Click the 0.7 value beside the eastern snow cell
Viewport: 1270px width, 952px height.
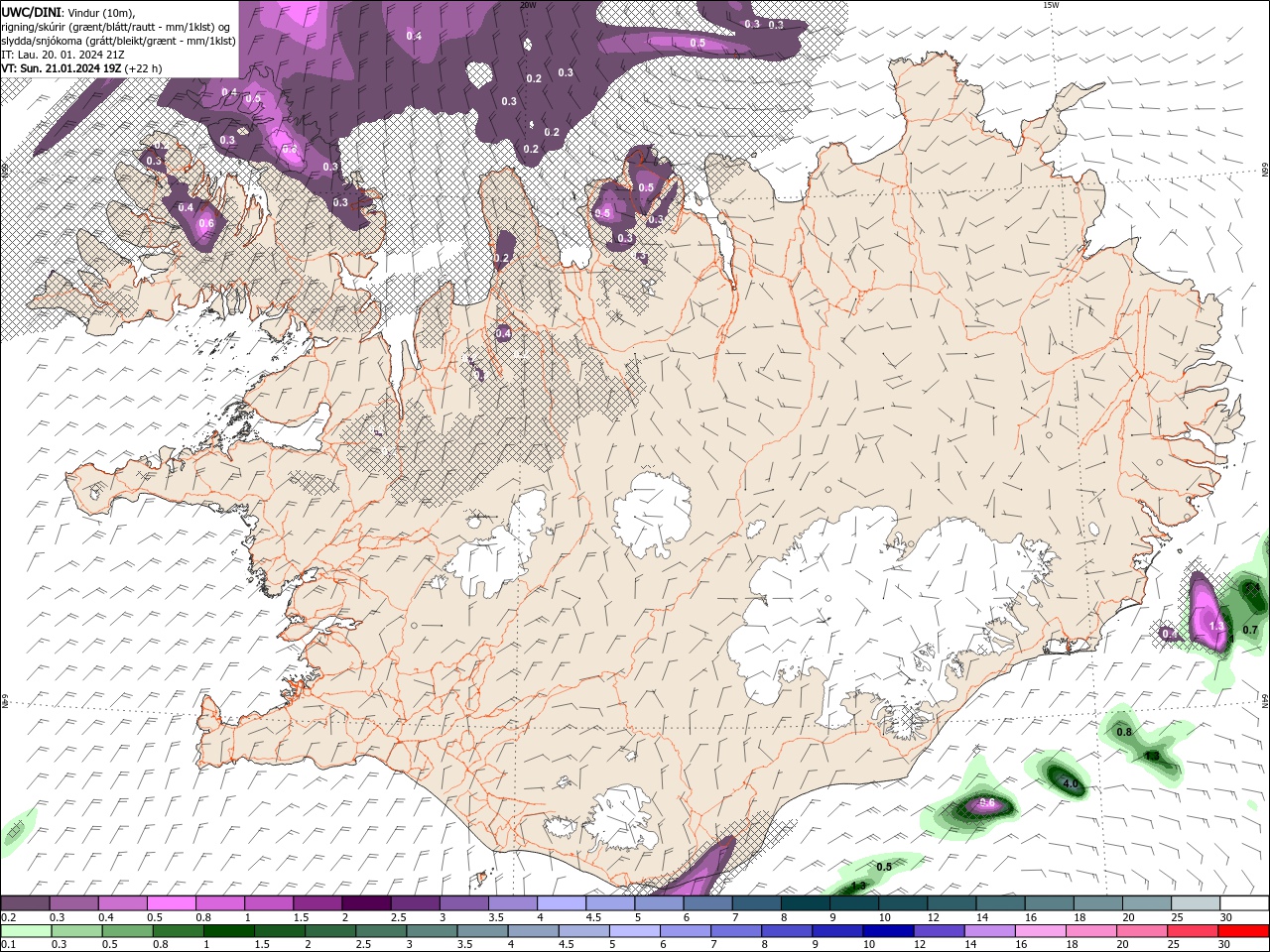[x=1250, y=630]
